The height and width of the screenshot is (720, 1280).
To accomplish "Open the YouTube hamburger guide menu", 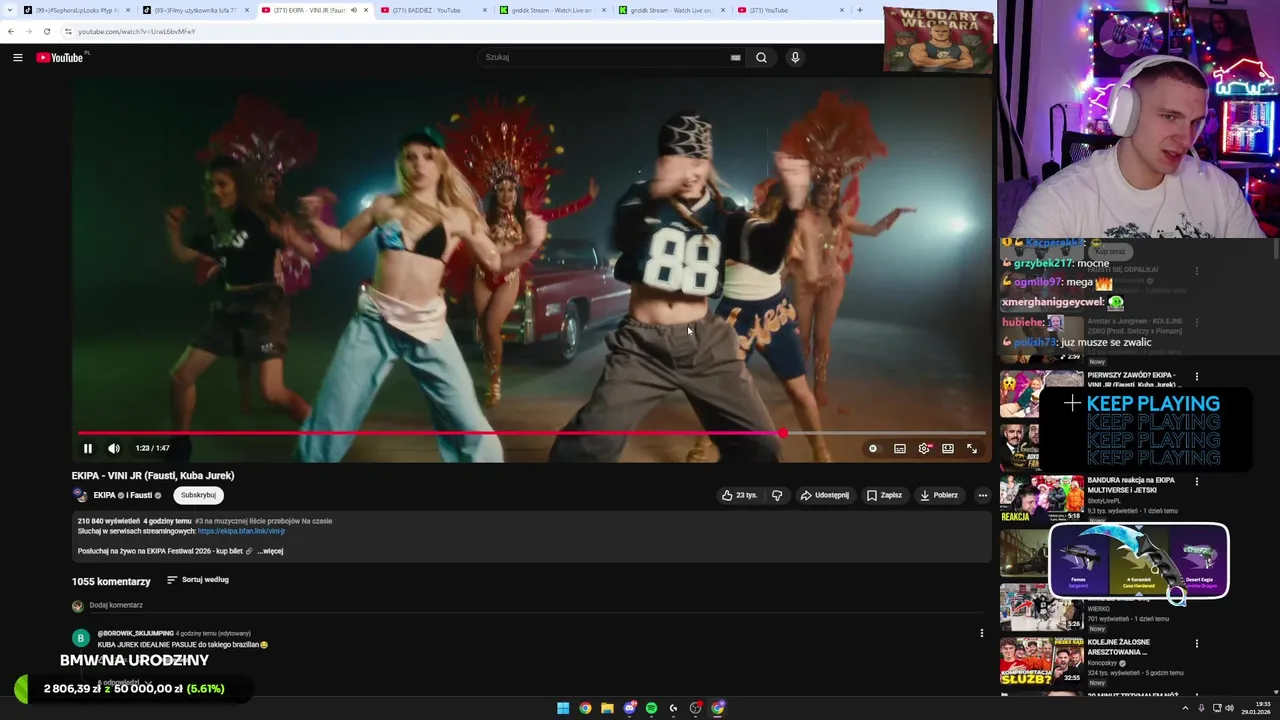I will [17, 58].
